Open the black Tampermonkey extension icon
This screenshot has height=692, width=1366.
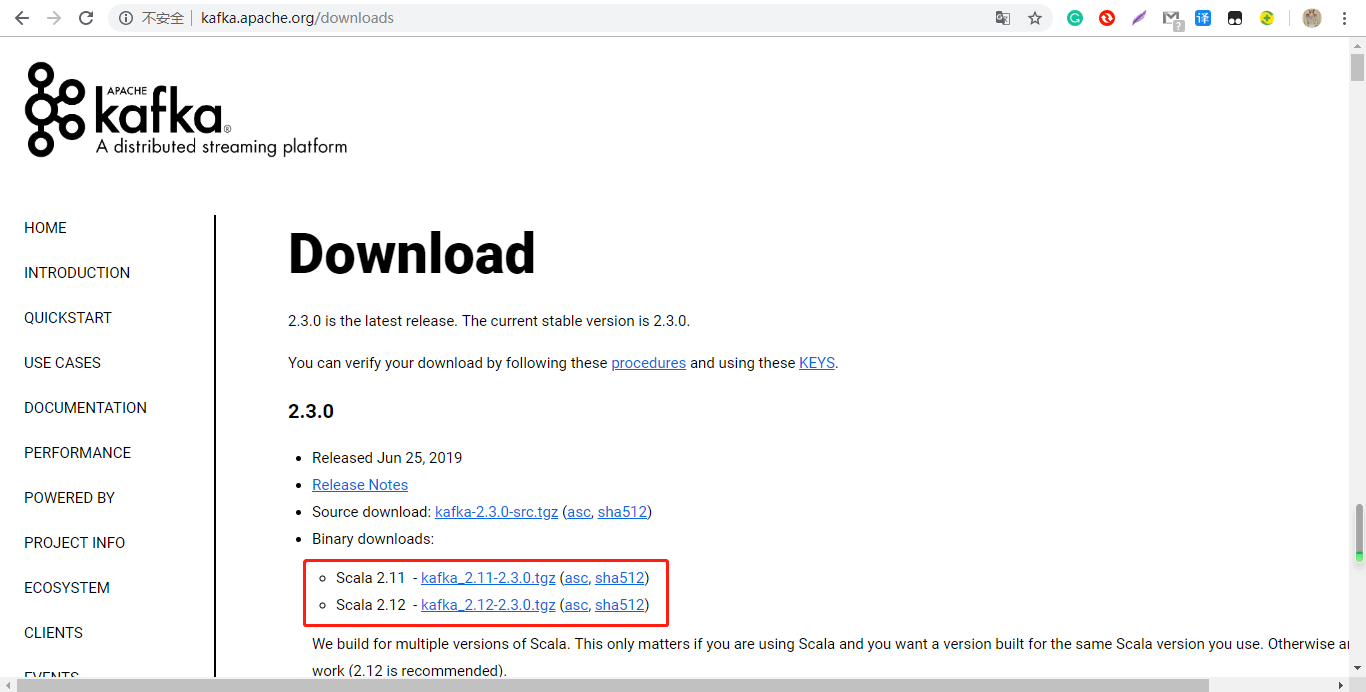tap(1235, 18)
